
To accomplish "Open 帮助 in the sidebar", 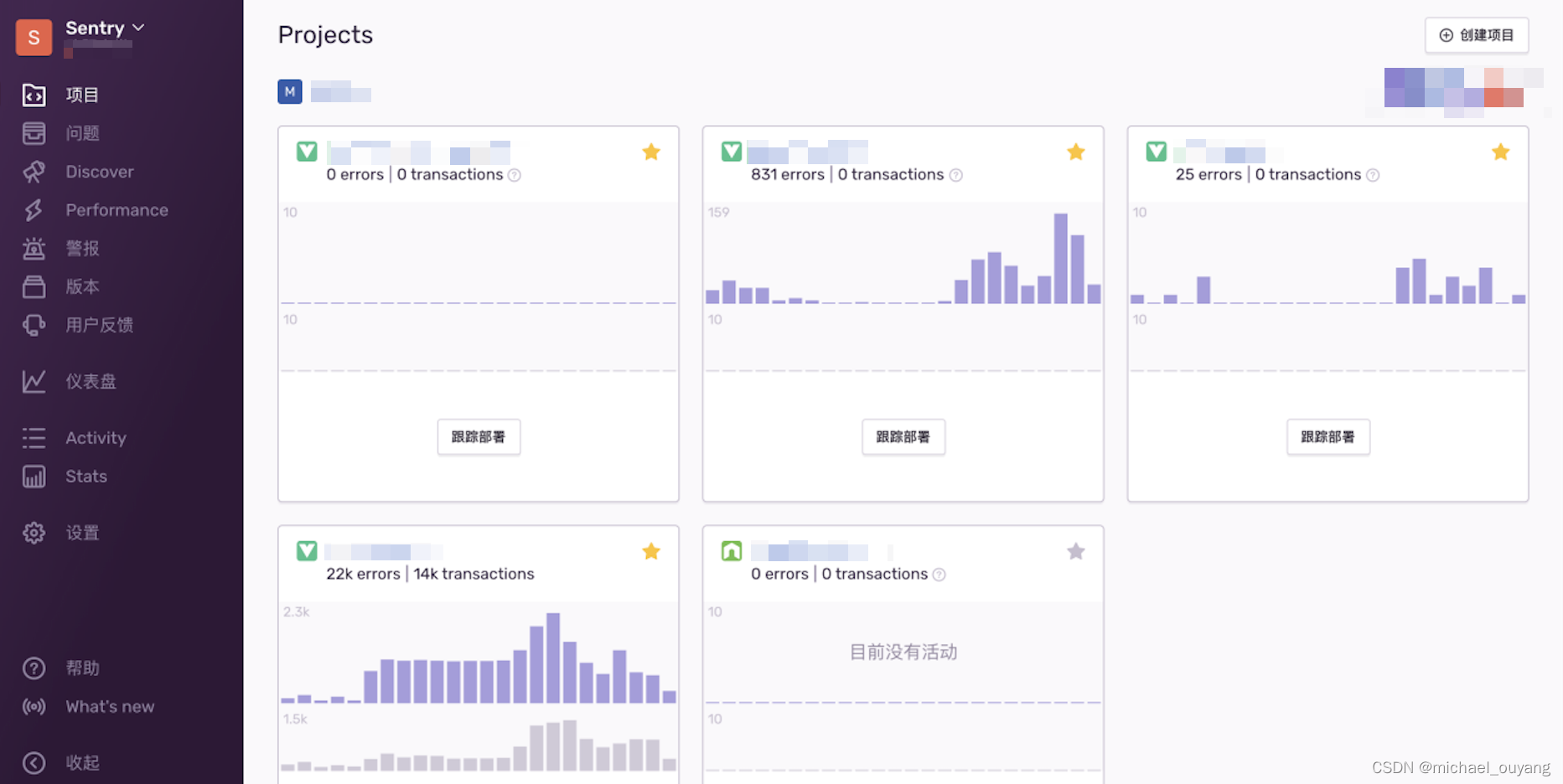I will (x=82, y=668).
